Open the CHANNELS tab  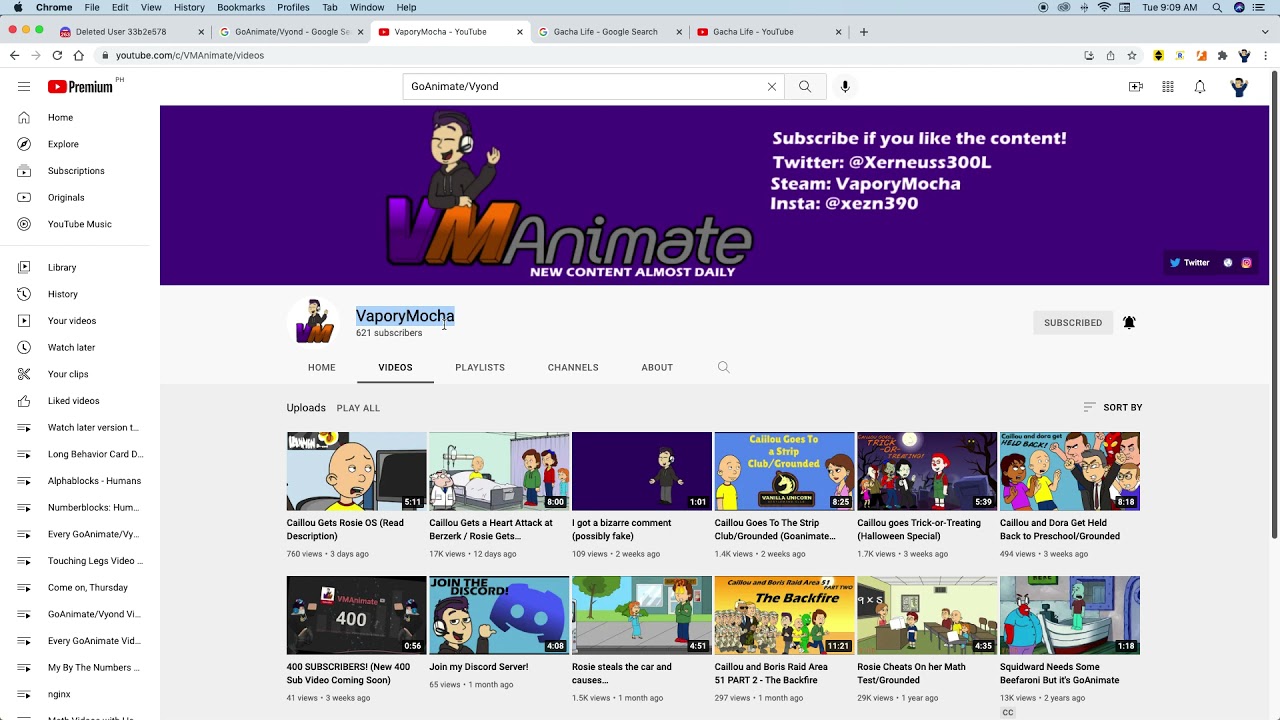[573, 367]
